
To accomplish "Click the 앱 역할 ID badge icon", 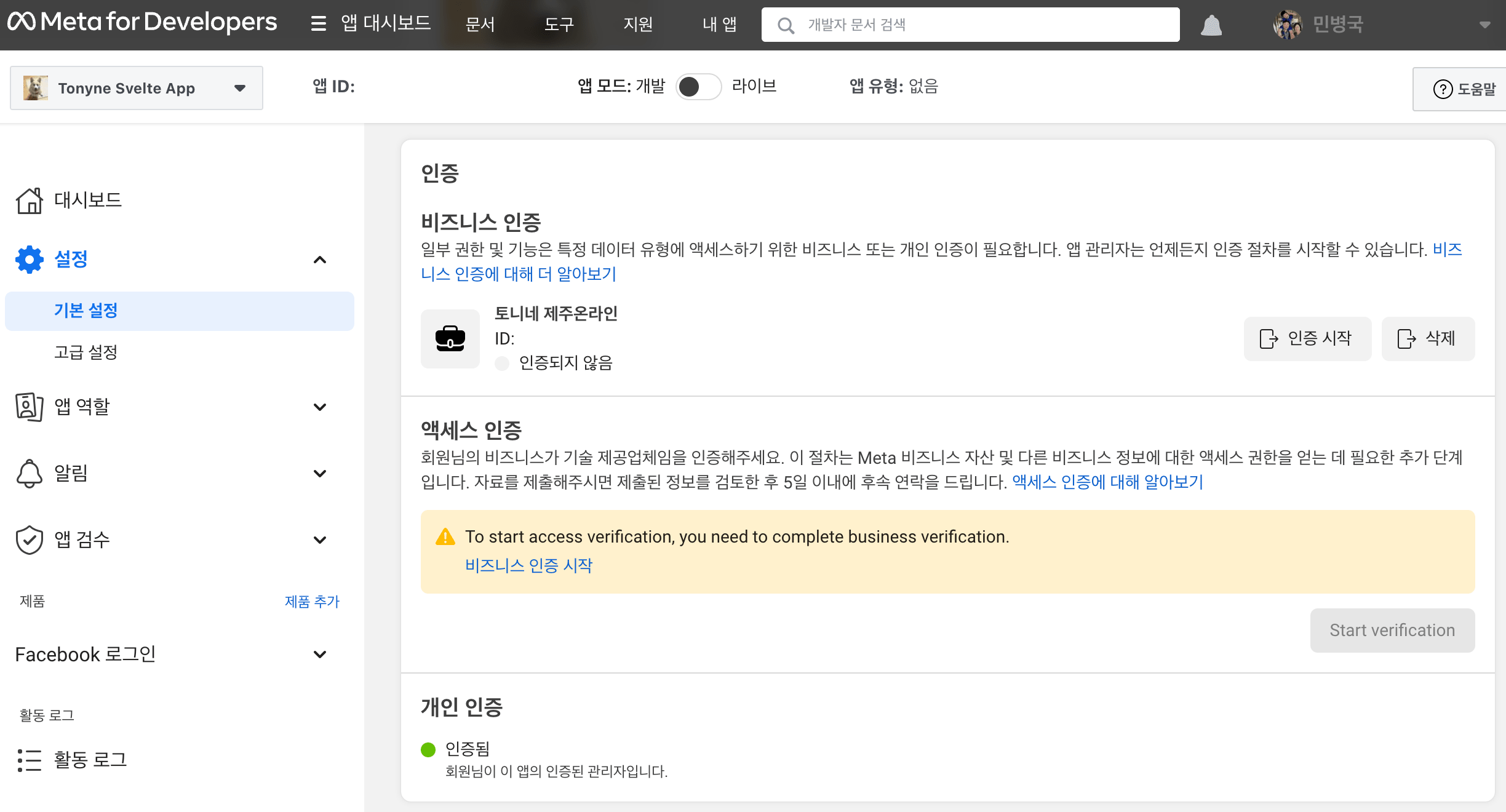I will [x=29, y=407].
